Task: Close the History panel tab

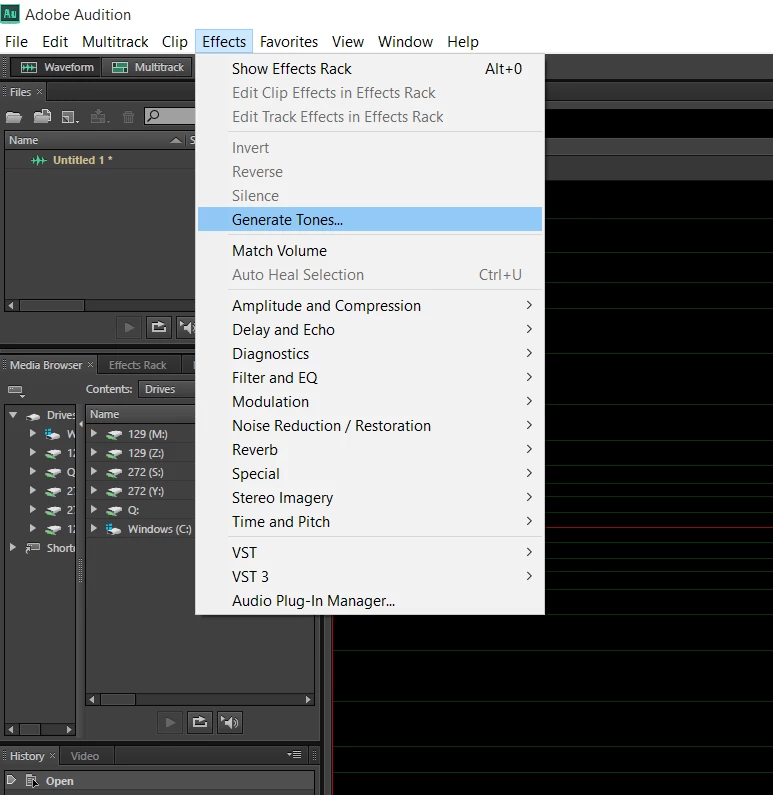Action: (x=52, y=755)
